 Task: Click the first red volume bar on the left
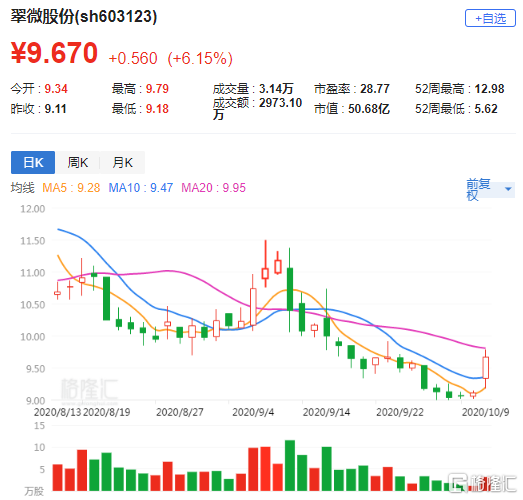pos(58,477)
